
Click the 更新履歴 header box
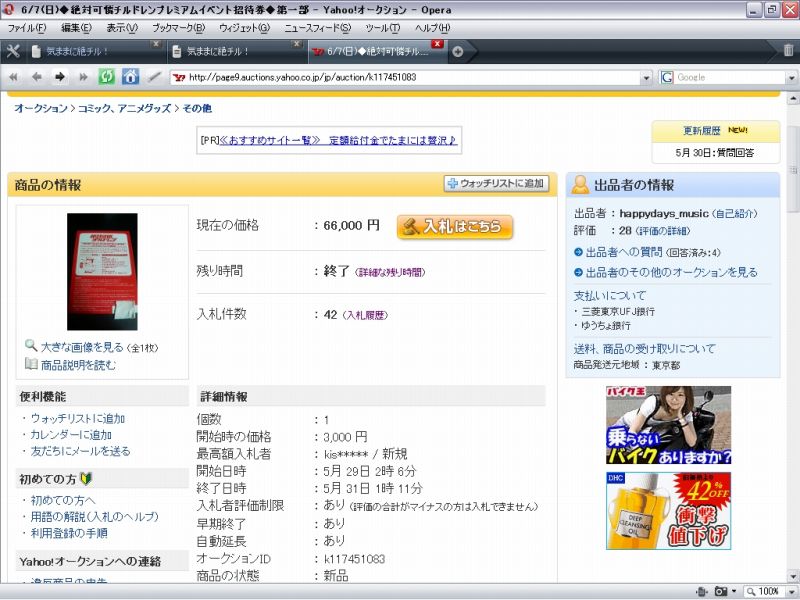tap(716, 131)
